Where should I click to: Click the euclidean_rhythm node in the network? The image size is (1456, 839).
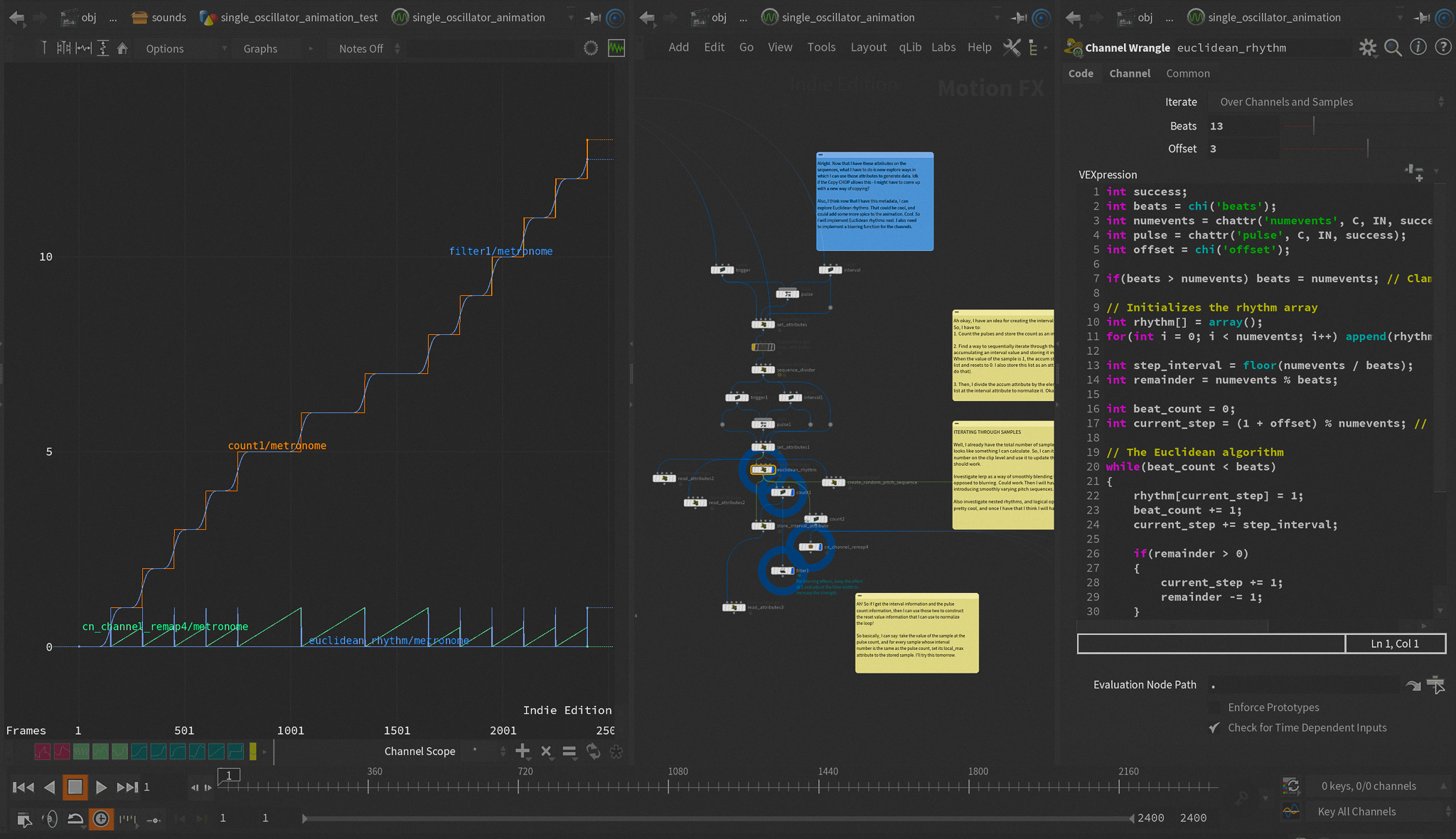(763, 470)
